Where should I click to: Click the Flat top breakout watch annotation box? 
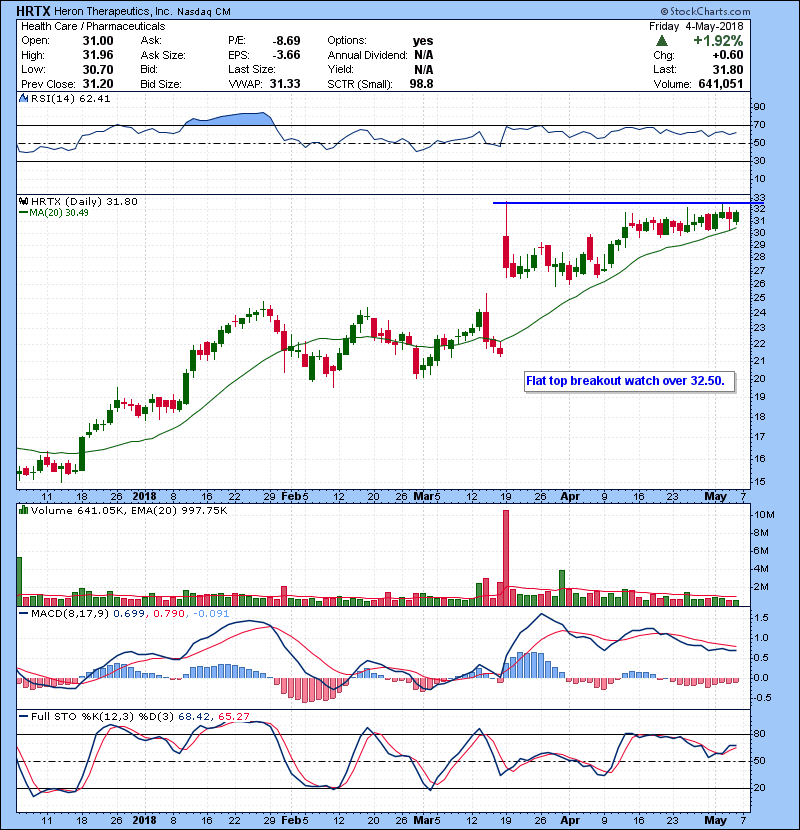click(630, 381)
